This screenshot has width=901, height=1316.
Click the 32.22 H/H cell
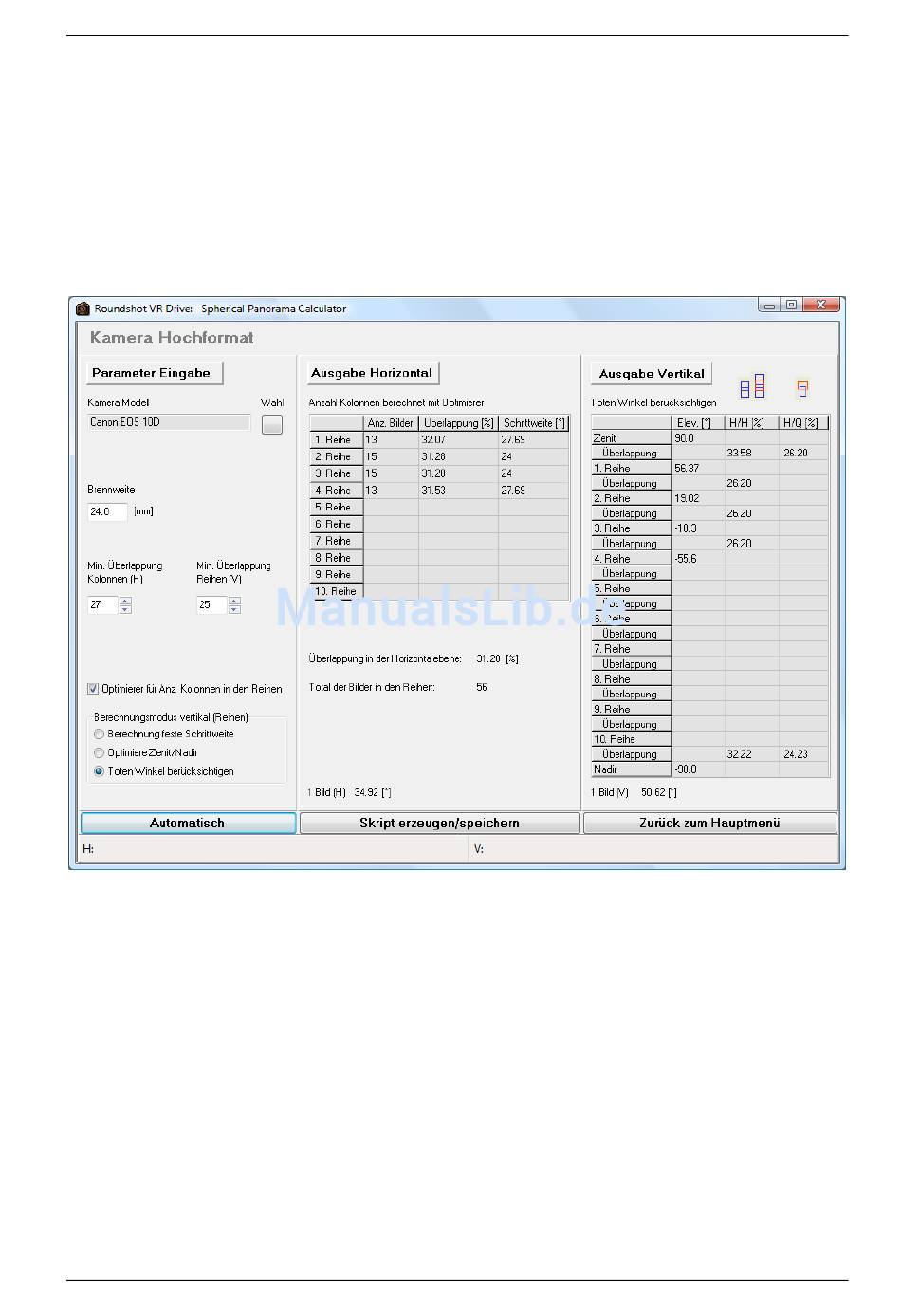[751, 754]
